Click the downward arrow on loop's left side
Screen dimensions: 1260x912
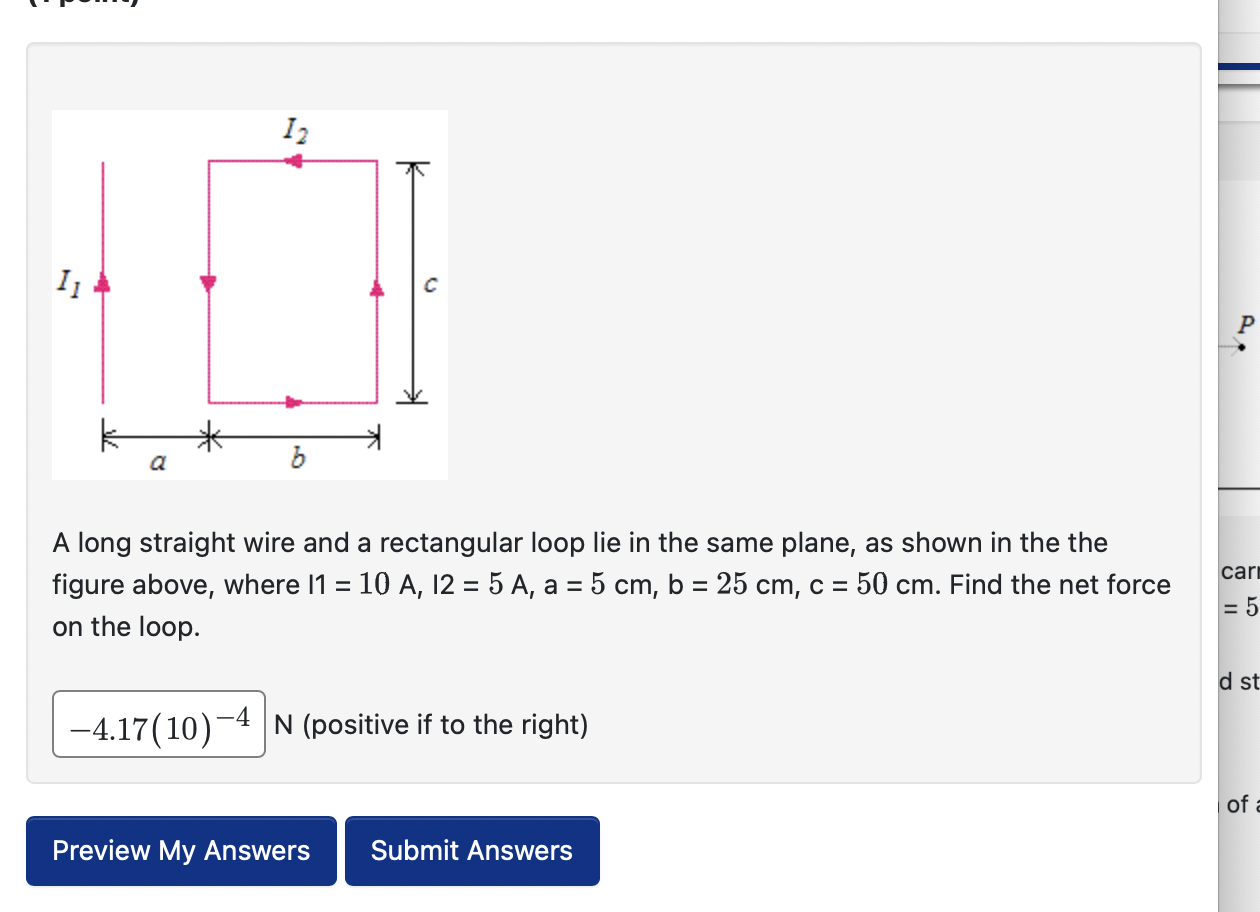[208, 284]
